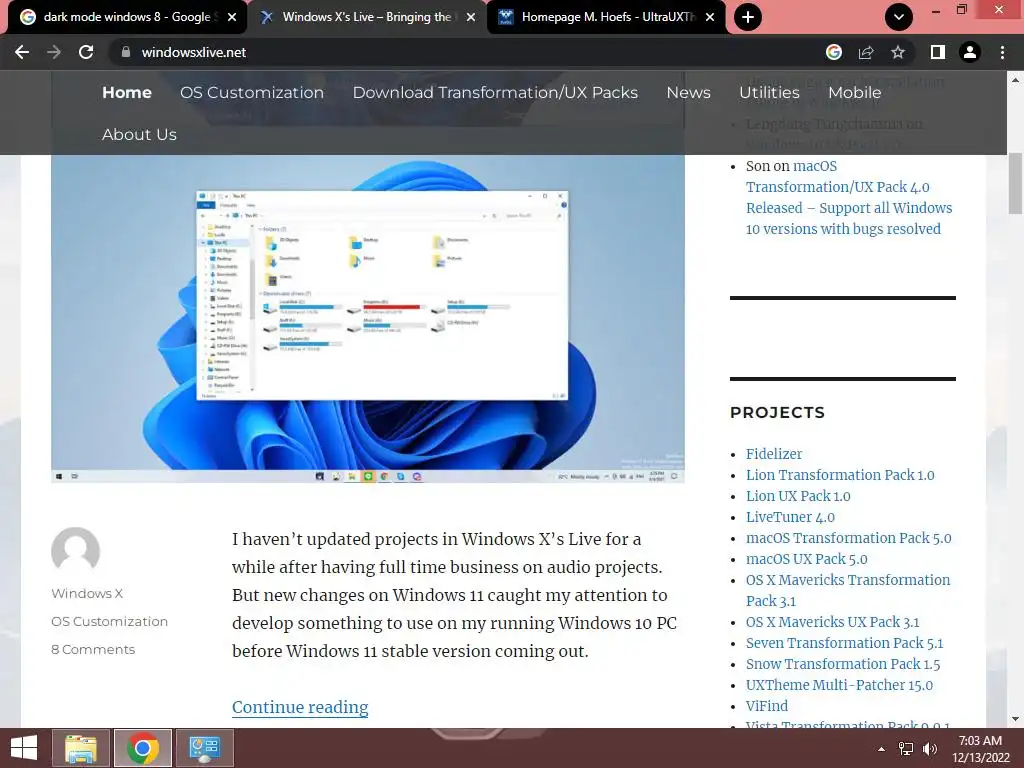The image size is (1024, 768).
Task: Open LiveTuner 4.0 project link
Action: click(x=790, y=517)
